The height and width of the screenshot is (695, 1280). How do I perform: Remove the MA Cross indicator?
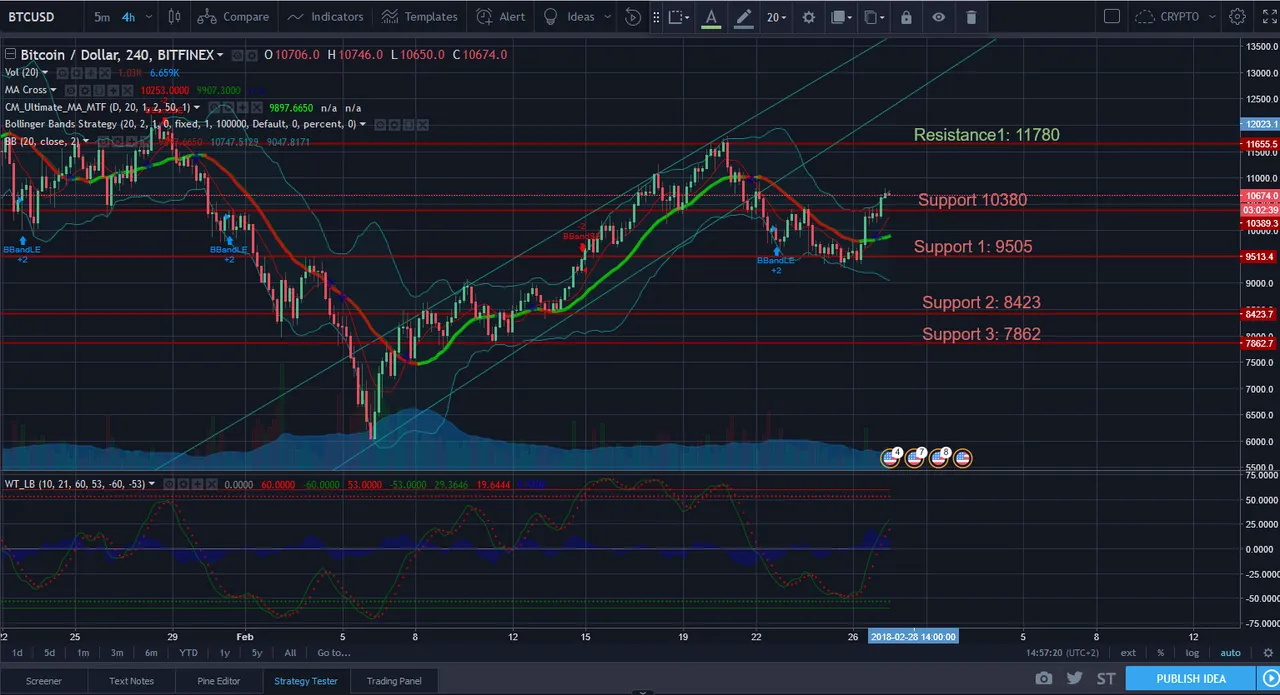pos(127,90)
